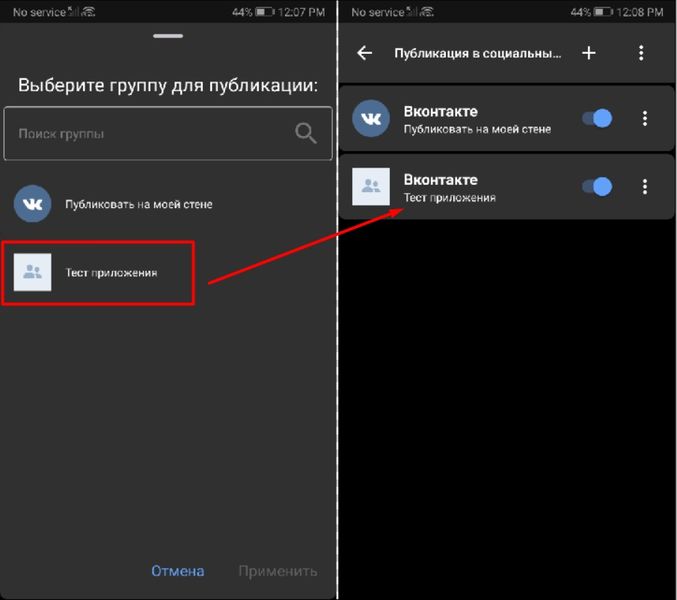
Task: Tap the 12:08 PM clock in the status bar
Action: [x=640, y=12]
